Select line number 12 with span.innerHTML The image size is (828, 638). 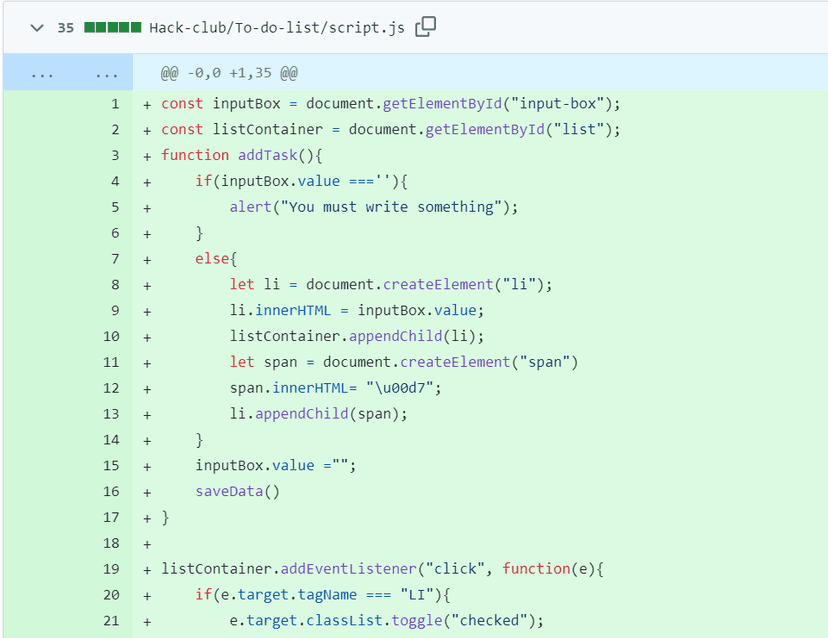(111, 388)
